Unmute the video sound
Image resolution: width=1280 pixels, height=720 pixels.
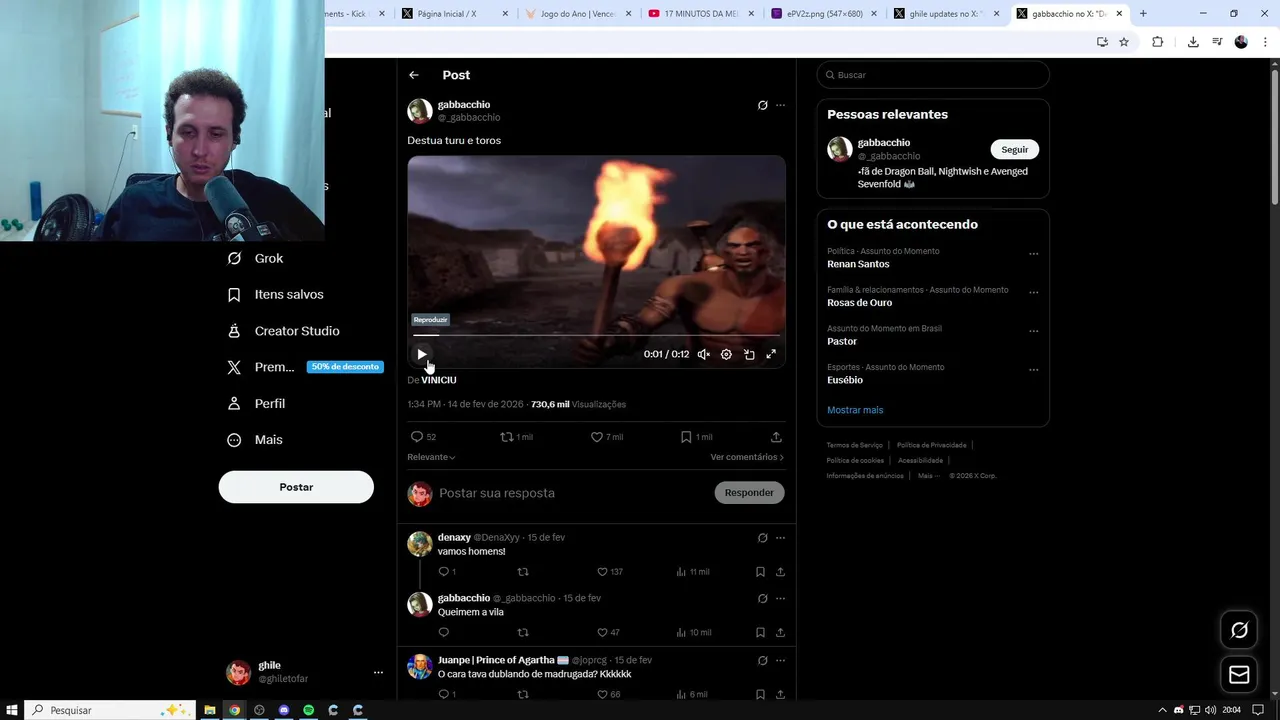pos(704,354)
